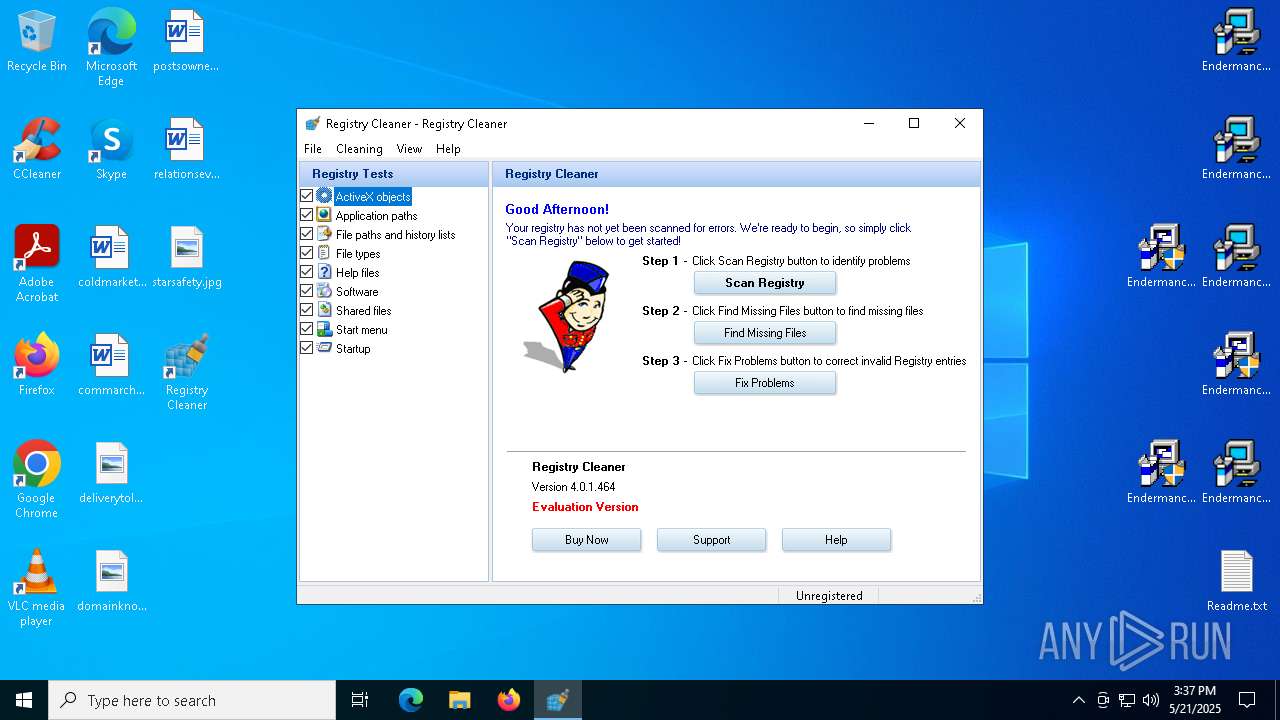The image size is (1280, 720).
Task: Click the Type here to search box
Action: click(x=192, y=700)
